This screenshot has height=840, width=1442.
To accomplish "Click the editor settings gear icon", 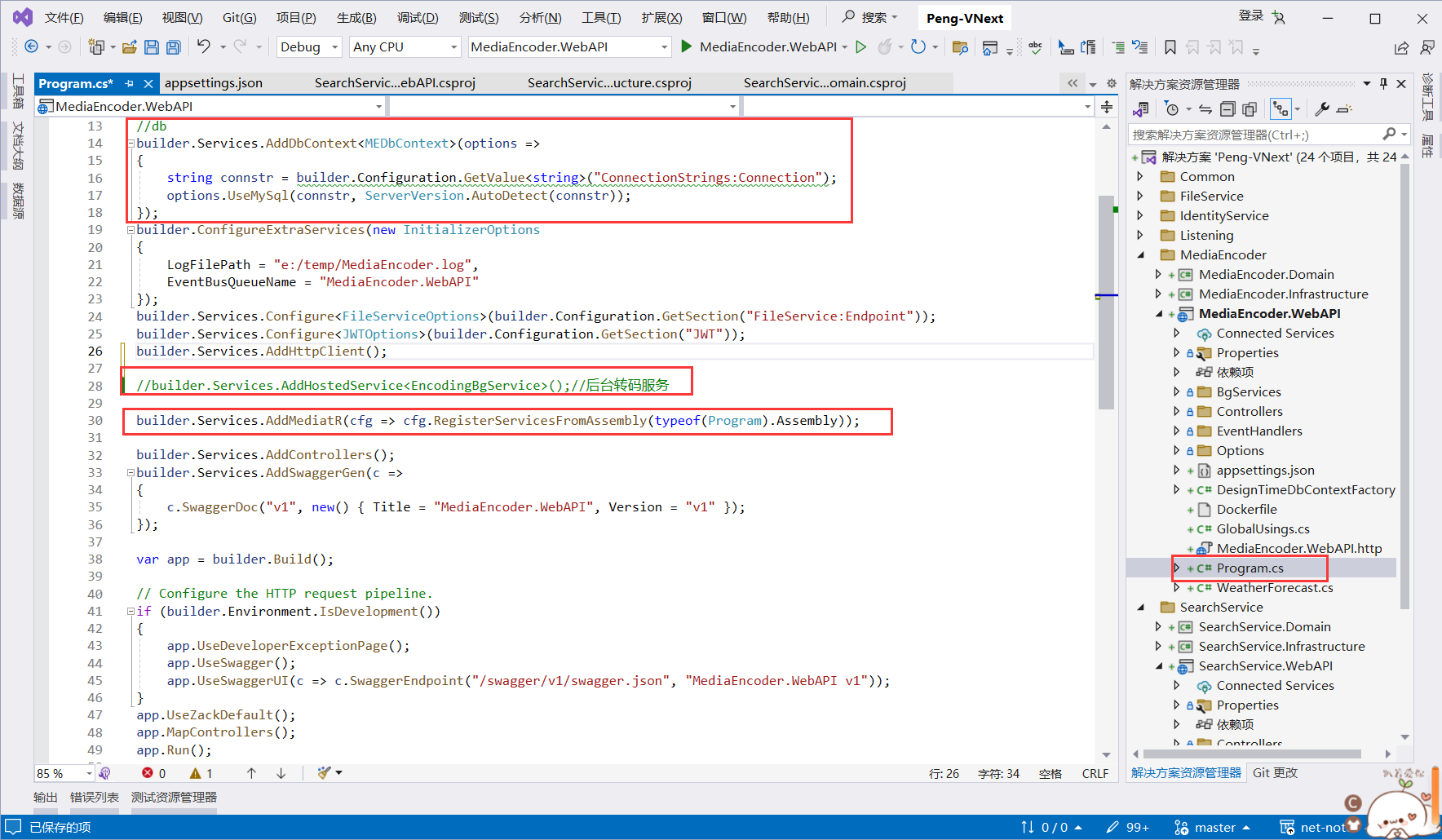I will click(1111, 83).
